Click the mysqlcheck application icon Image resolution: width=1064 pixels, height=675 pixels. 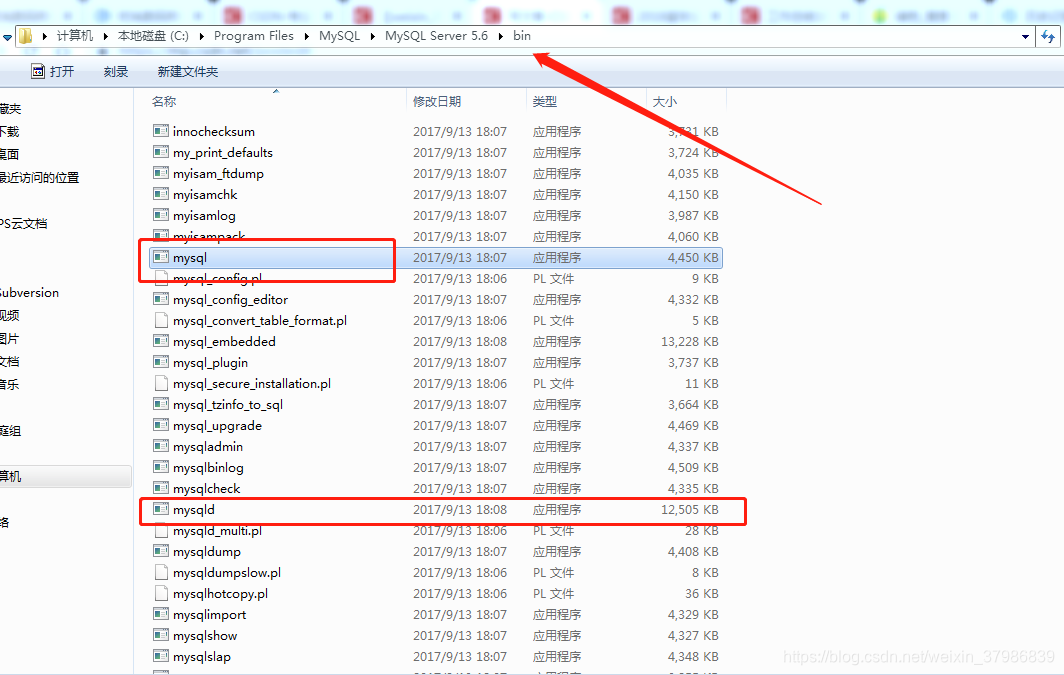(161, 488)
